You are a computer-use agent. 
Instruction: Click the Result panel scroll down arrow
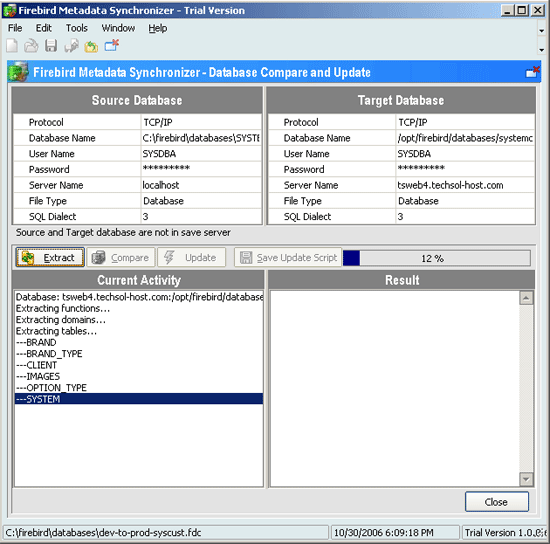pyautogui.click(x=526, y=479)
